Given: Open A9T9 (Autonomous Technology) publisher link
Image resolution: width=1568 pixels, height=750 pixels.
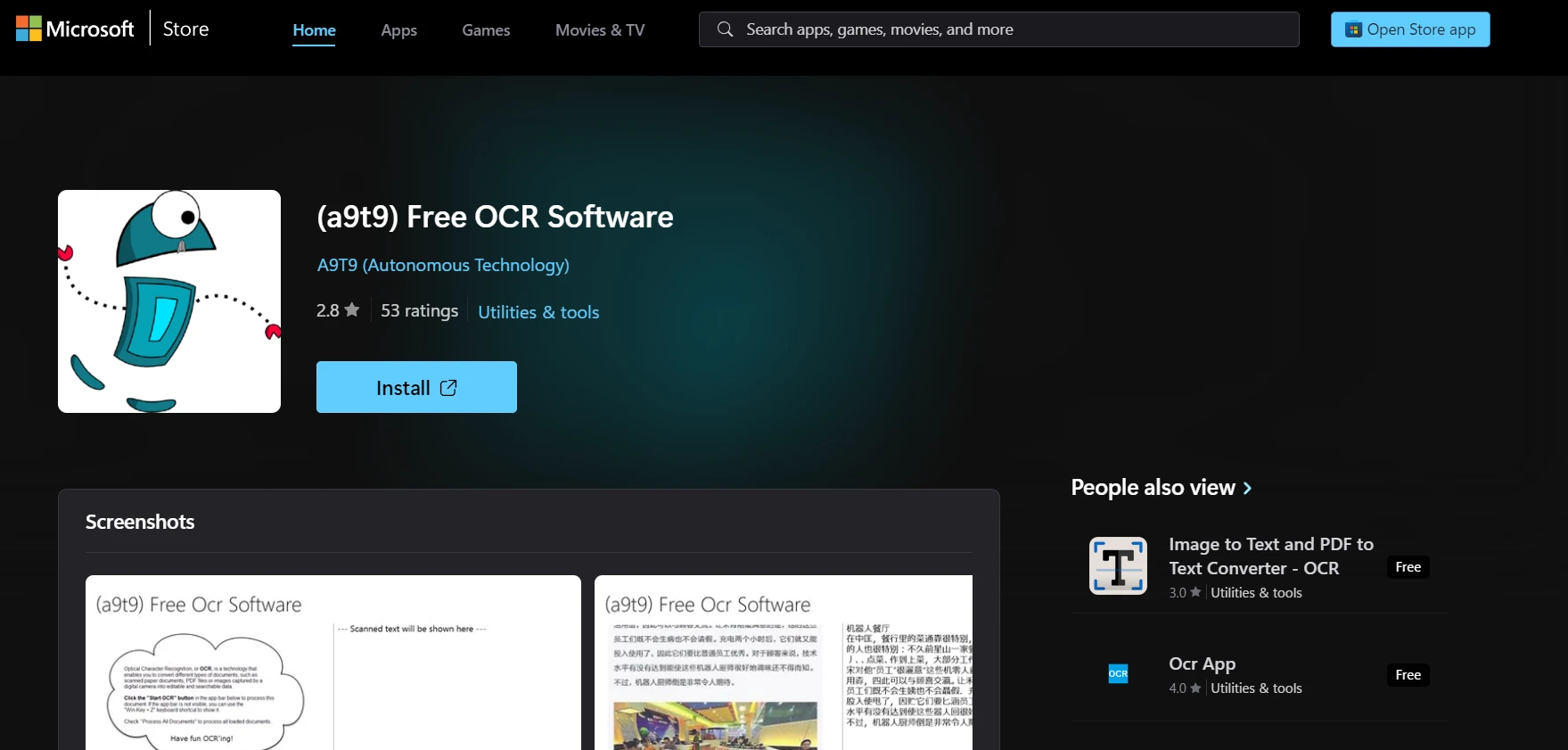Looking at the screenshot, I should (x=443, y=265).
